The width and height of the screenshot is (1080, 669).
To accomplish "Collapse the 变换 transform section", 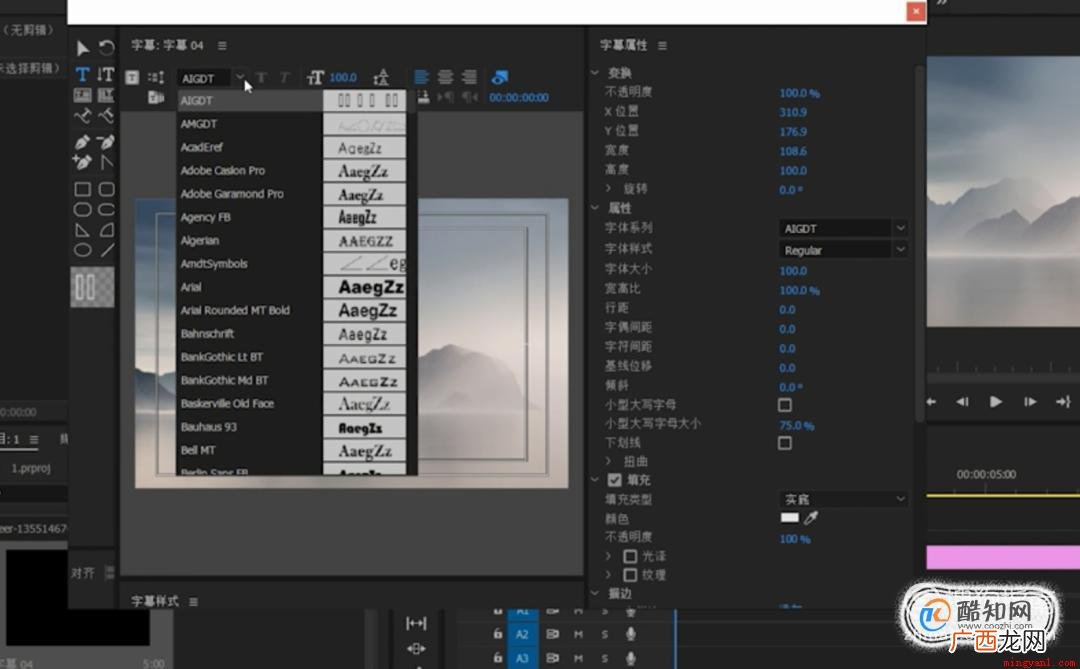I will tap(596, 72).
